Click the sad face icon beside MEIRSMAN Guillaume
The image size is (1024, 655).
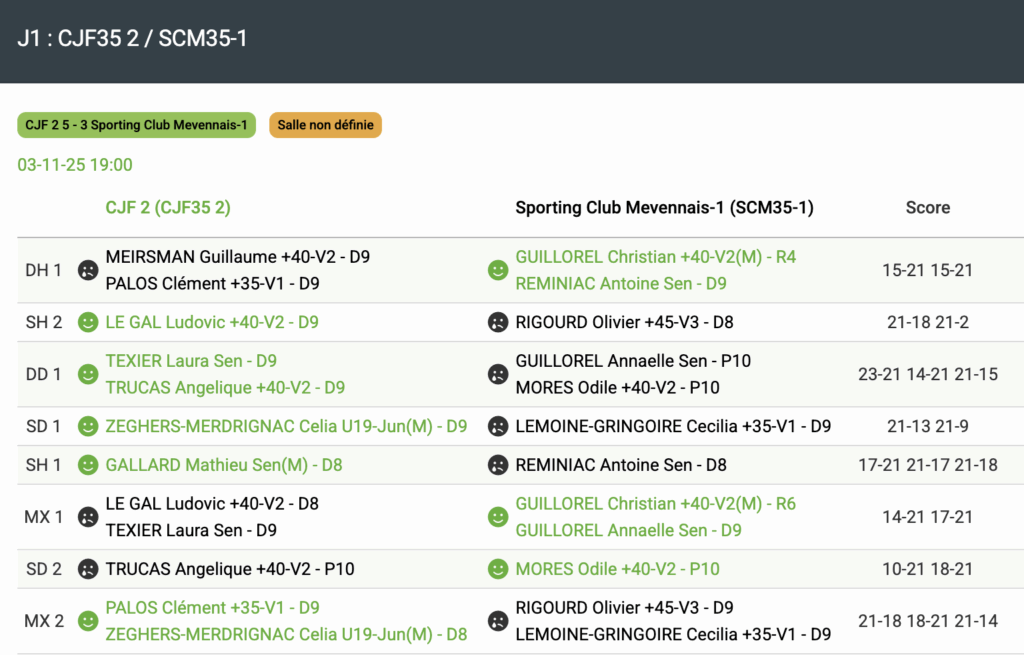click(x=88, y=270)
